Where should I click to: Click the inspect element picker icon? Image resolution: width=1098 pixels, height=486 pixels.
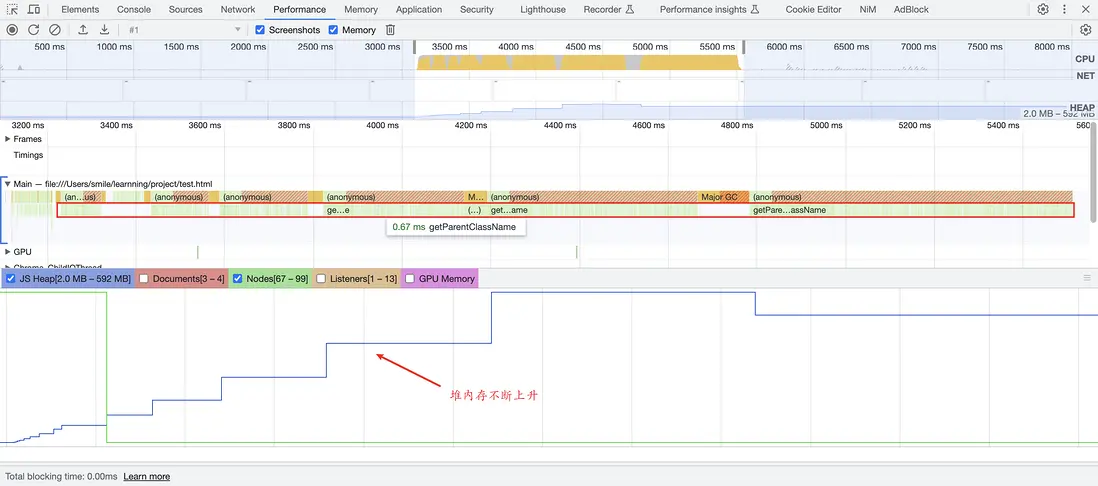13,10
